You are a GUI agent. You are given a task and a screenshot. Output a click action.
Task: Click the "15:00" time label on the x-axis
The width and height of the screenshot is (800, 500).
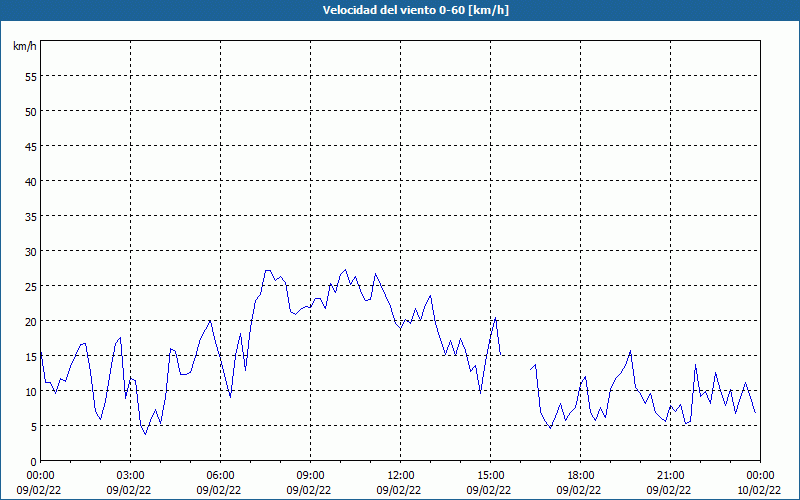click(490, 476)
